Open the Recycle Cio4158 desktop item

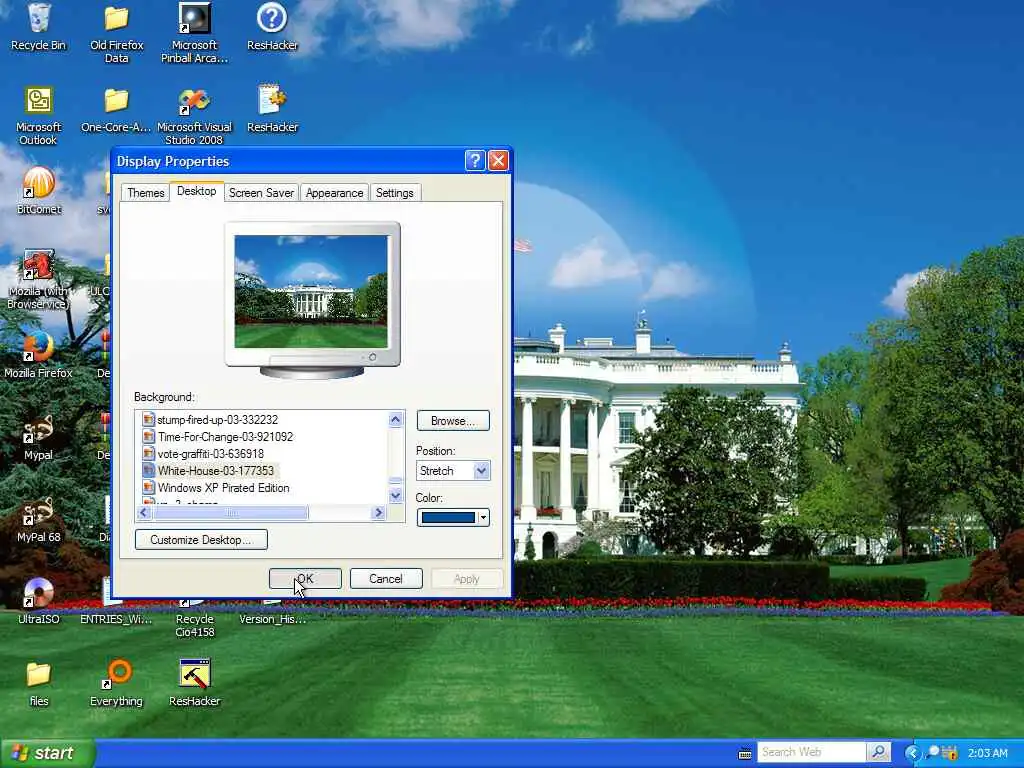point(195,617)
